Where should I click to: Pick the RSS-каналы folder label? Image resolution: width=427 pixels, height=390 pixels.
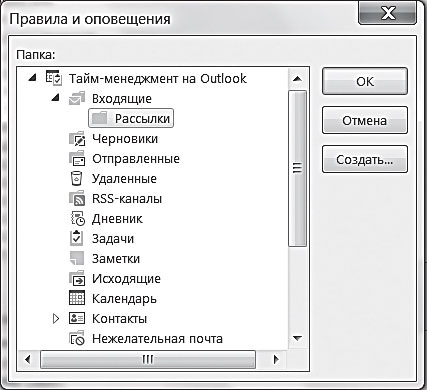pyautogui.click(x=127, y=199)
